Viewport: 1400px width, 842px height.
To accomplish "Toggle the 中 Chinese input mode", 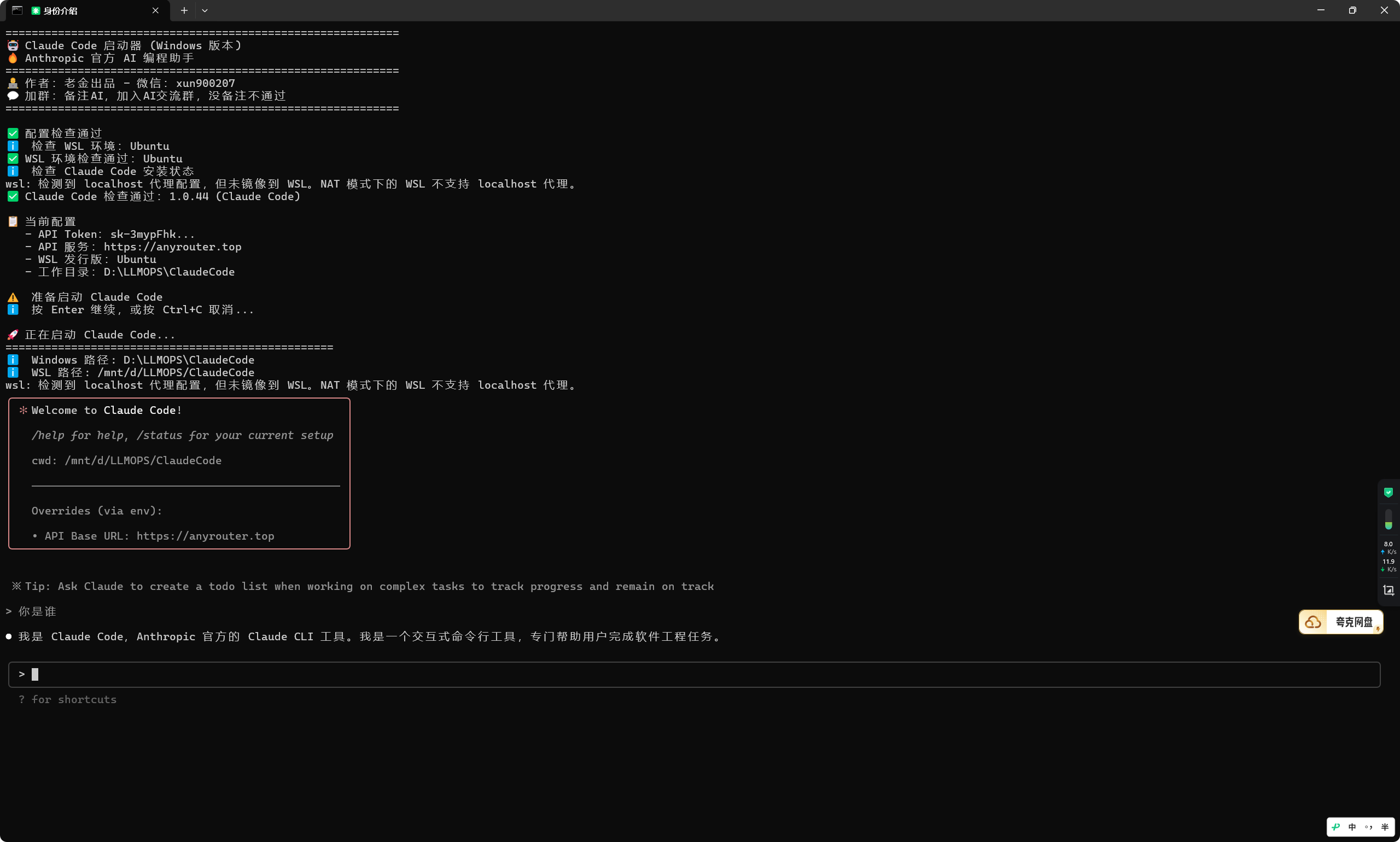I will [1352, 827].
